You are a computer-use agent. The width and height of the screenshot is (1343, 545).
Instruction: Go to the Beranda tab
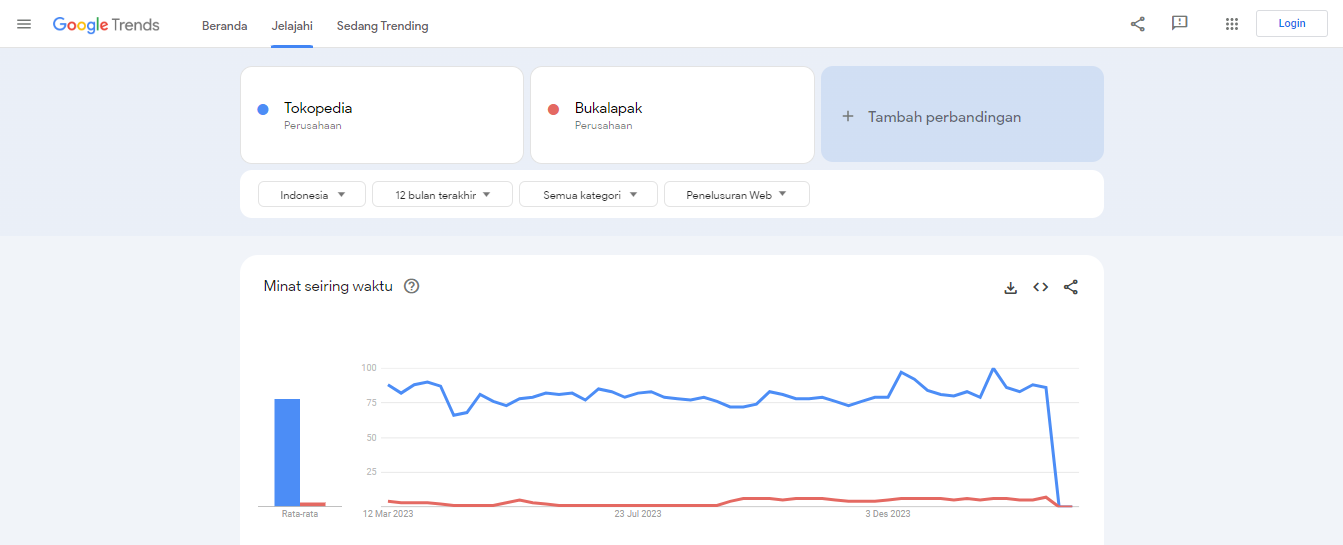pos(225,26)
